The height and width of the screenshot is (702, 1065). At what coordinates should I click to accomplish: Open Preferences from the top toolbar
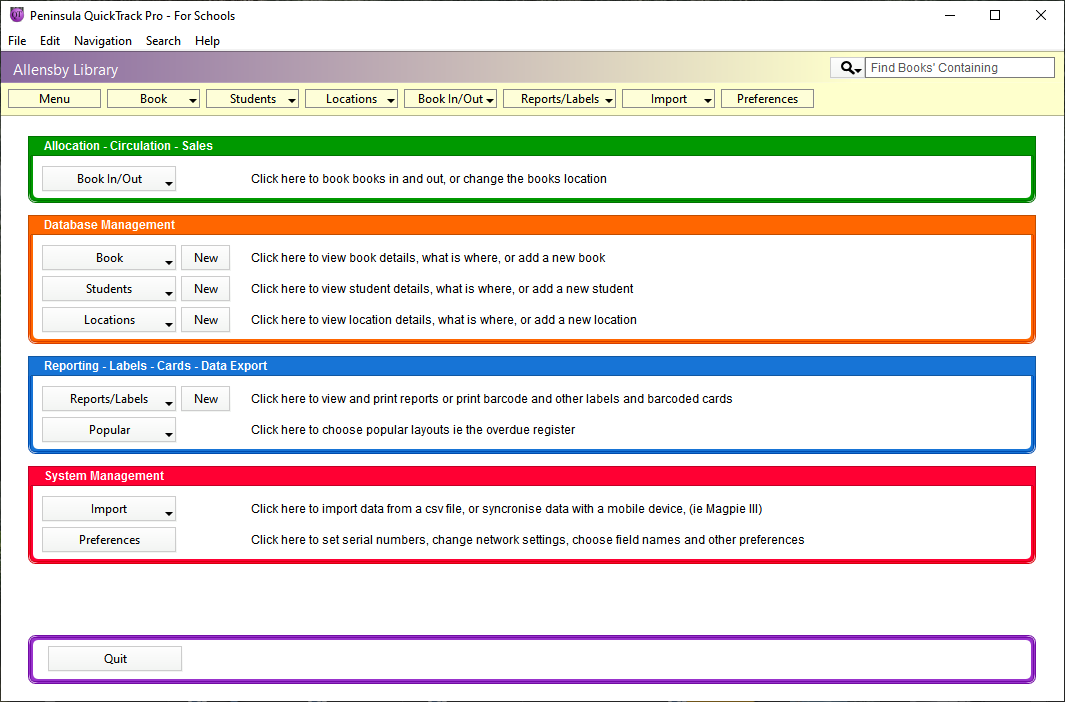tap(768, 99)
